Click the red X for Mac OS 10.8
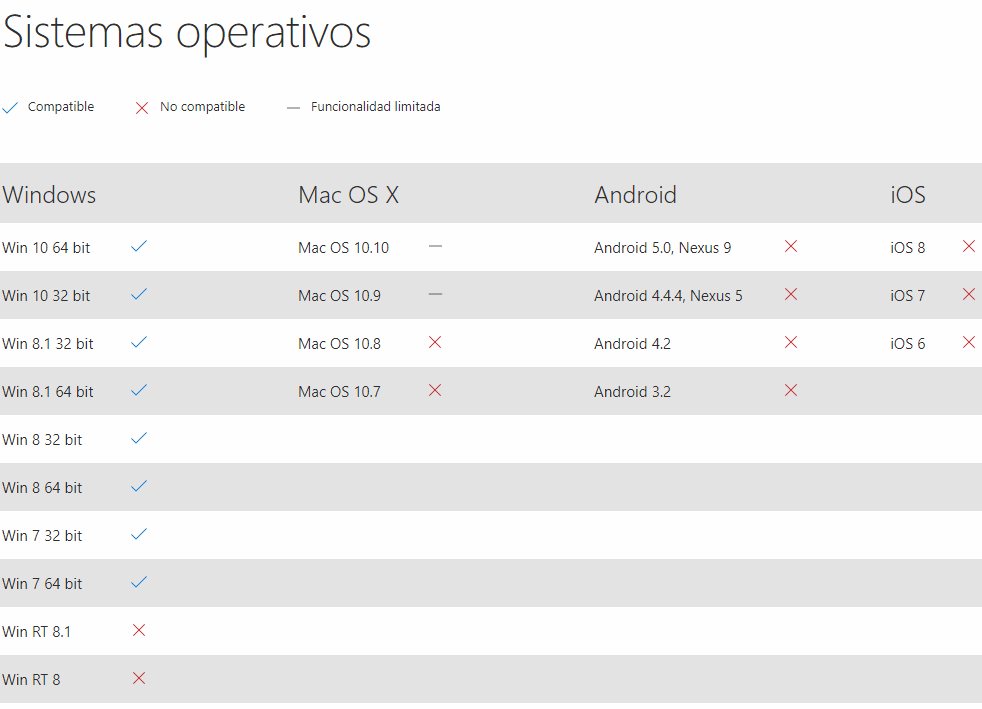982x709 pixels. 435,342
